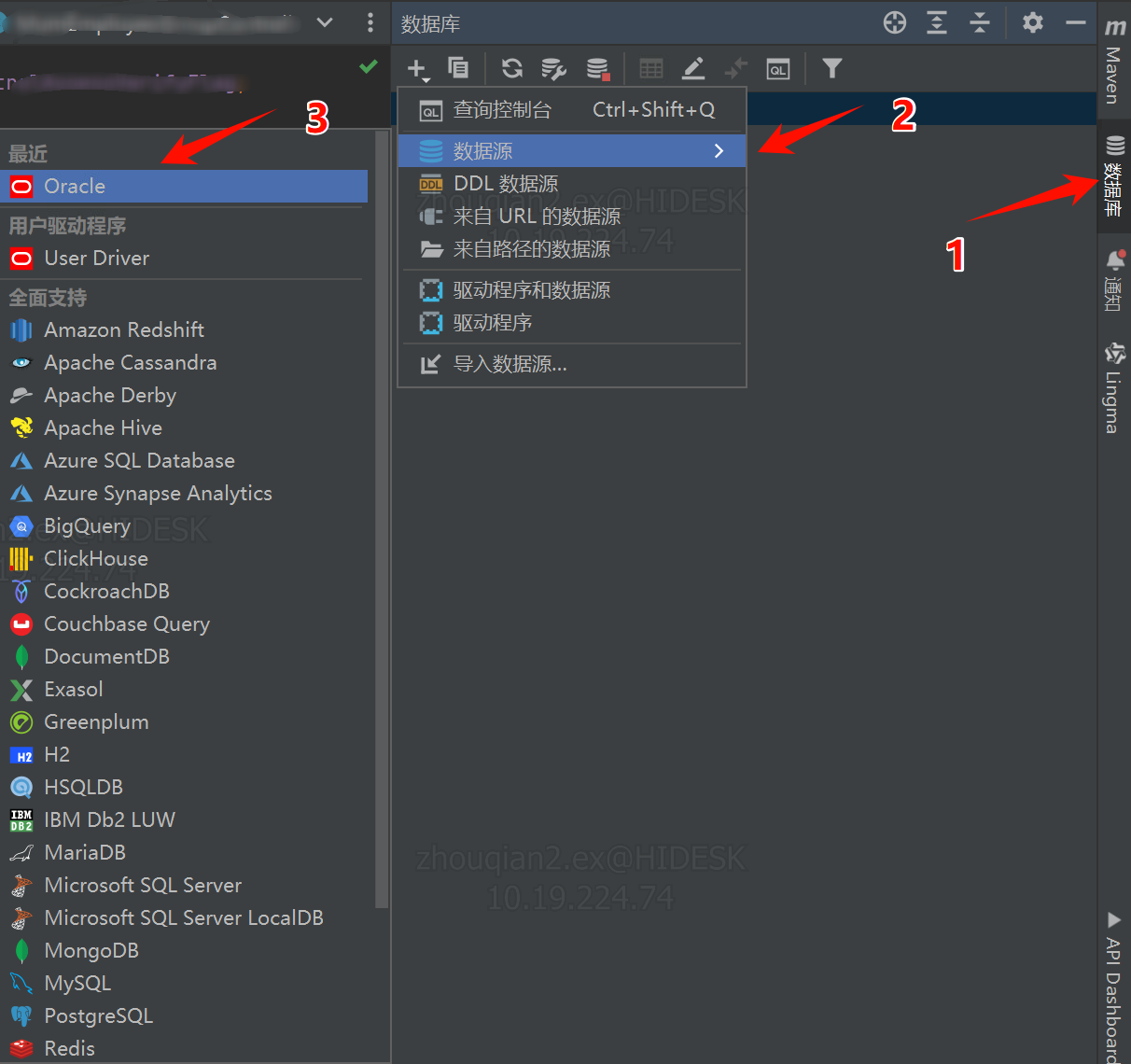Hide the database tool window with the minus icon
Screen dimensions: 1131x1064
1076,22
